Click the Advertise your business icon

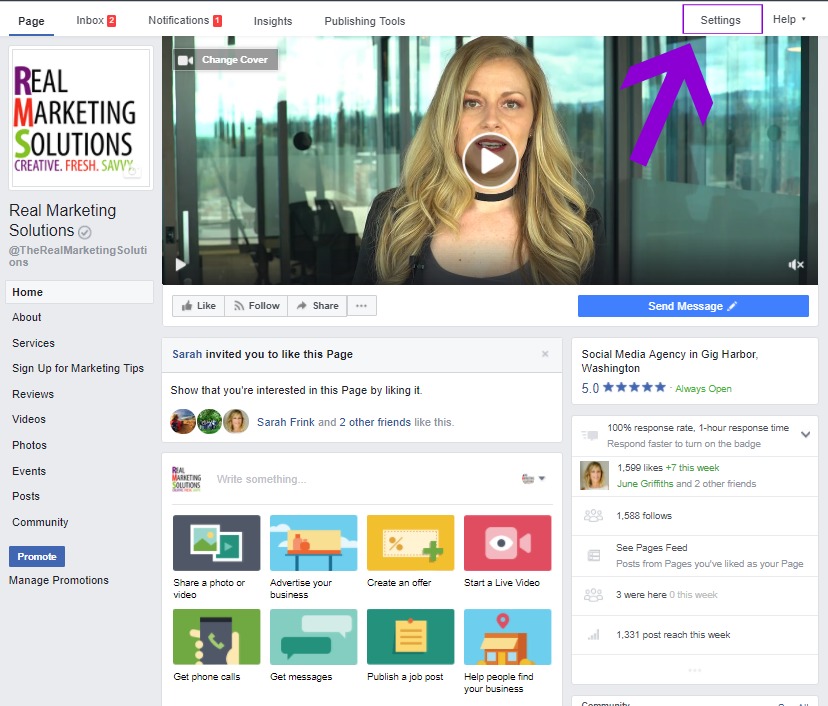(x=314, y=543)
